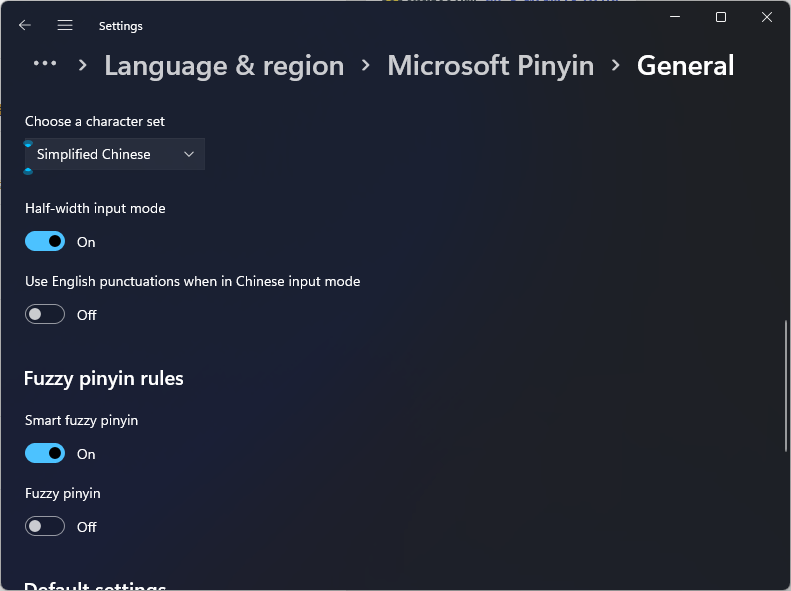Click the Simplified Chinese dropdown arrow
This screenshot has height=591, width=791.
coord(189,154)
